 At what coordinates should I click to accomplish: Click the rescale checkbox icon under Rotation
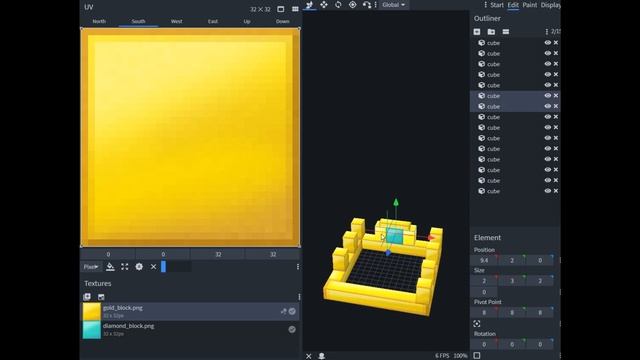477,356
